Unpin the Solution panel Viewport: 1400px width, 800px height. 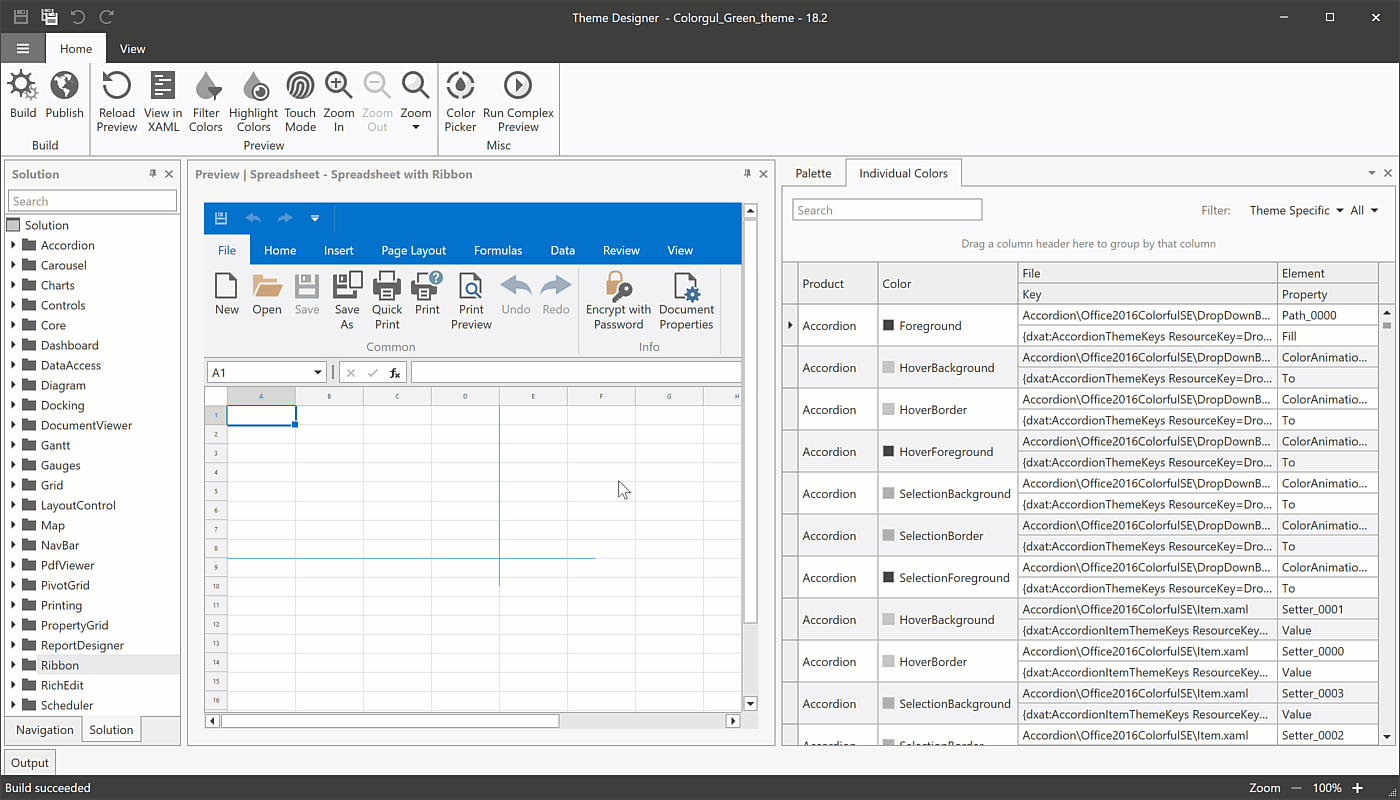coord(154,173)
